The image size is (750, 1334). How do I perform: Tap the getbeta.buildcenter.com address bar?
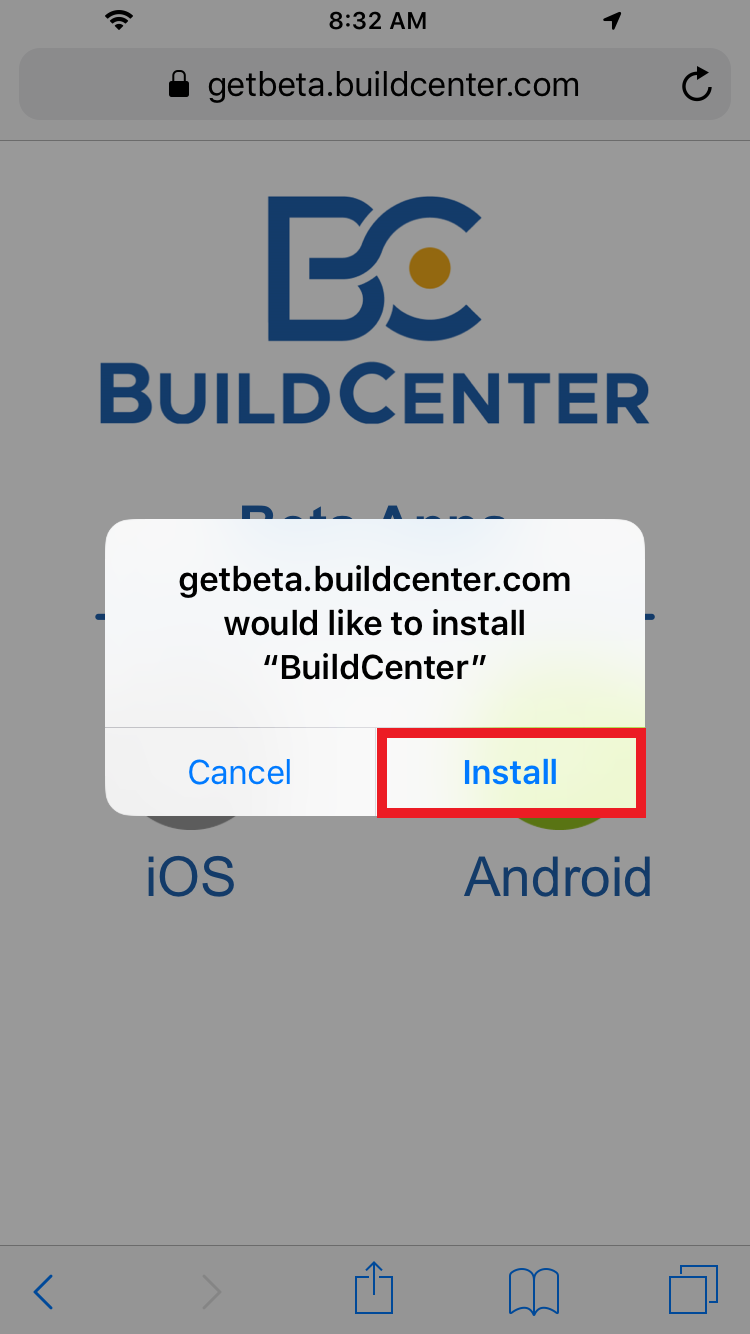click(375, 84)
